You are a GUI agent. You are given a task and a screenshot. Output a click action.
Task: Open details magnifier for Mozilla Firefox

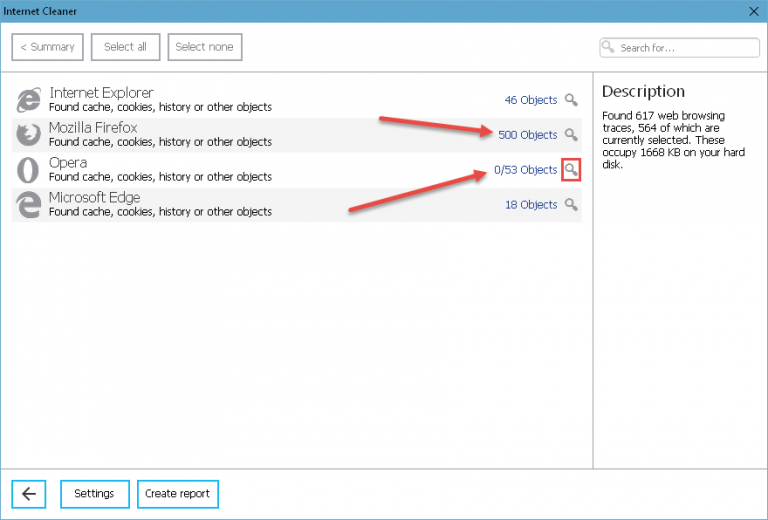coord(571,135)
